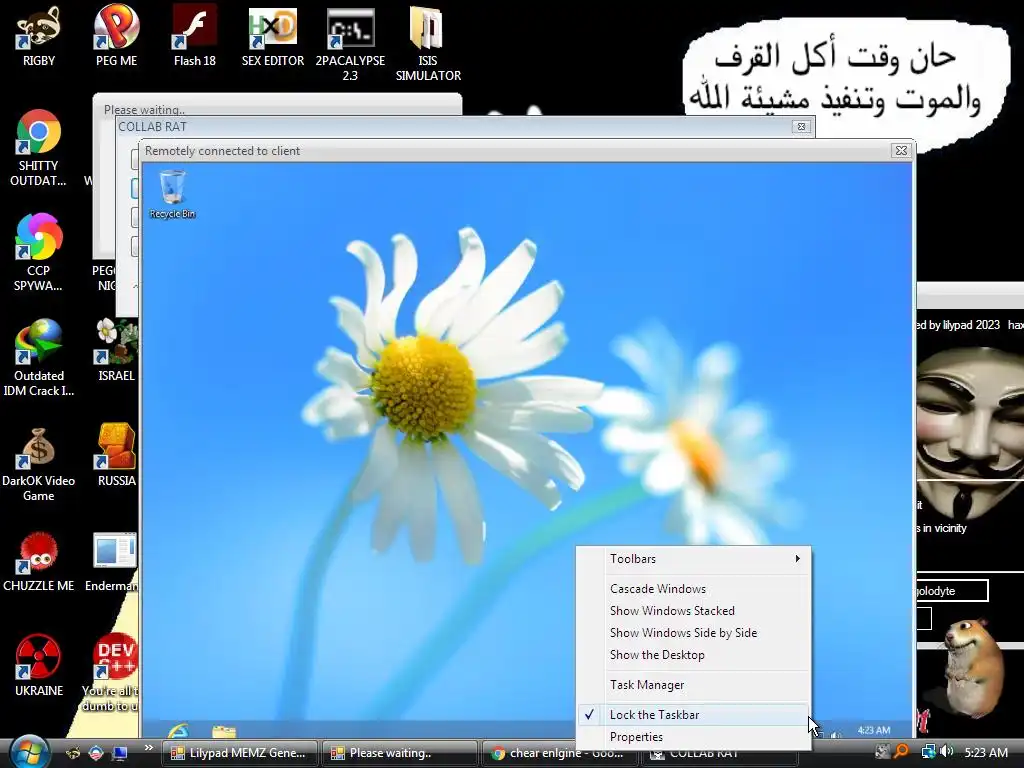Image resolution: width=1024 pixels, height=768 pixels.
Task: Click the Remotely connected to client title bar
Action: coord(526,151)
